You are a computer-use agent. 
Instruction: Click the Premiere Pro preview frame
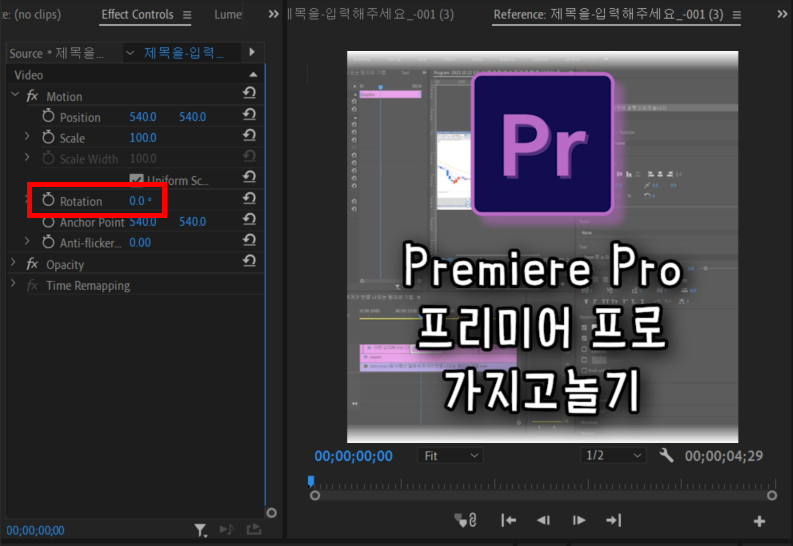point(542,247)
